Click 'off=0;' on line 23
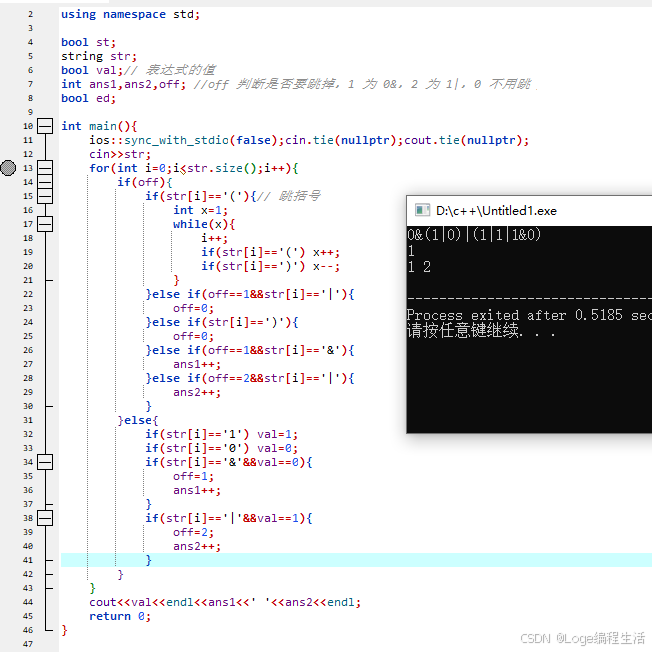This screenshot has height=652, width=652. click(193, 308)
